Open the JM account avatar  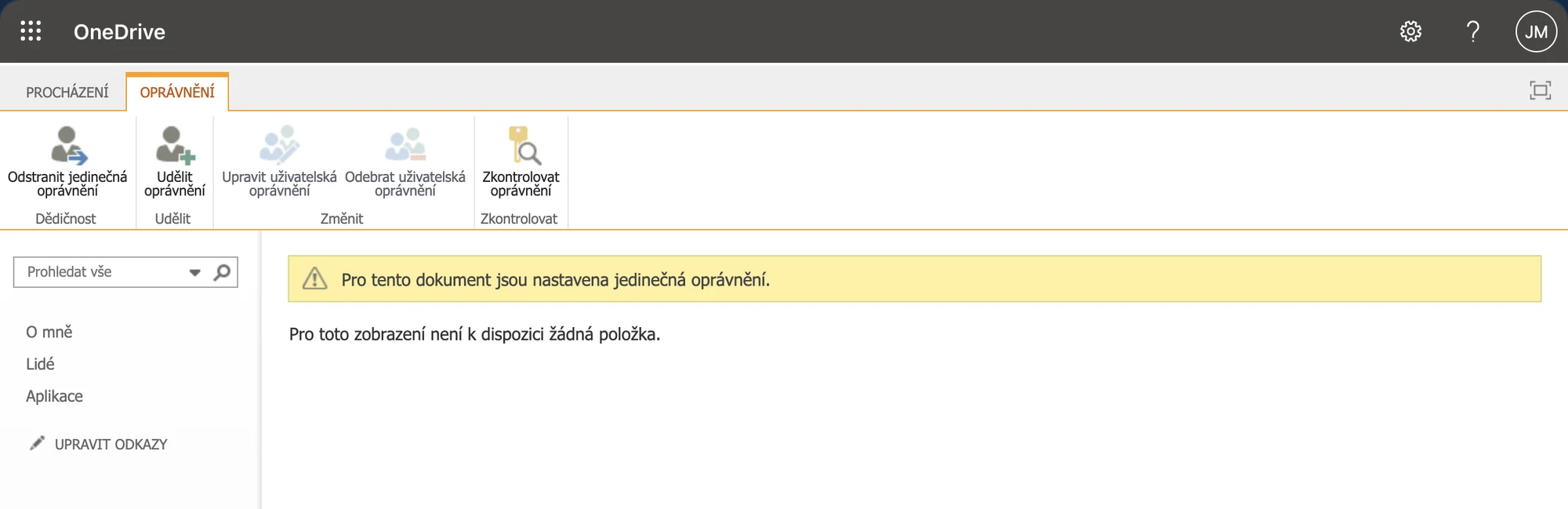click(x=1536, y=31)
